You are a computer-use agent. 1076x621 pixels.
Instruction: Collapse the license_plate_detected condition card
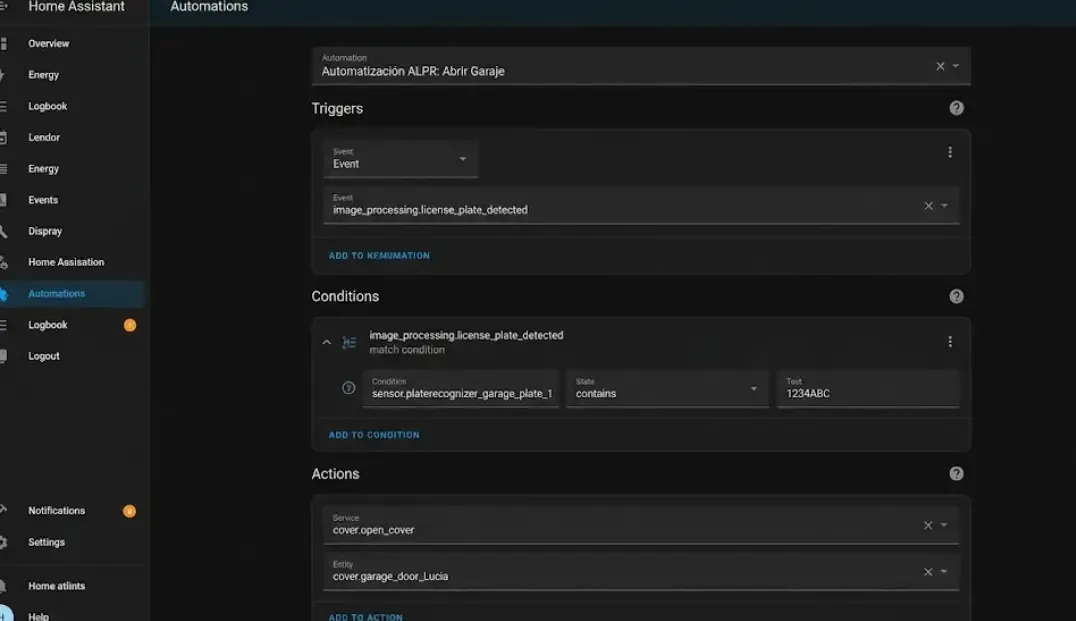[x=326, y=341]
